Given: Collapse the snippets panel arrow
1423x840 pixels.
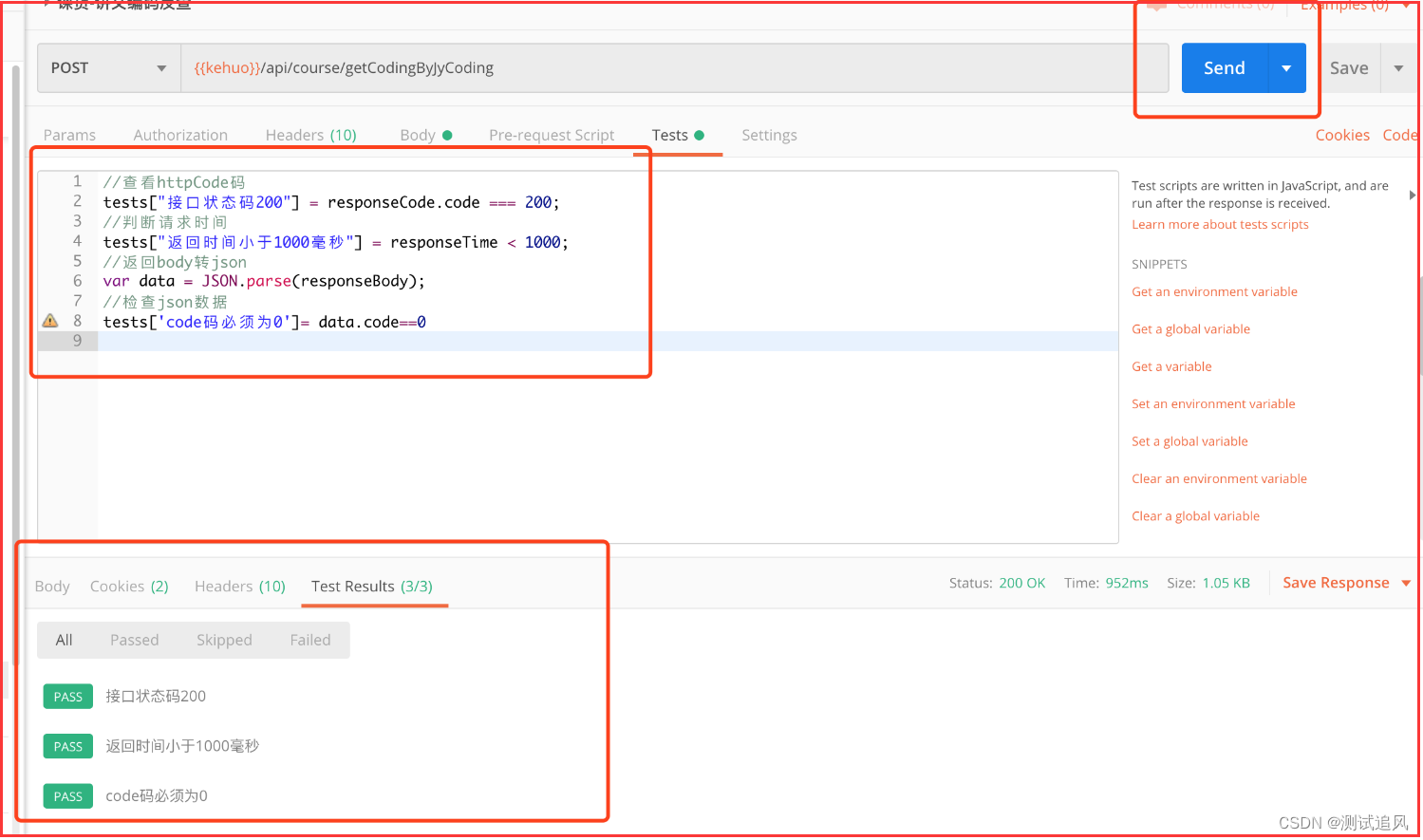Looking at the screenshot, I should 1412,196.
